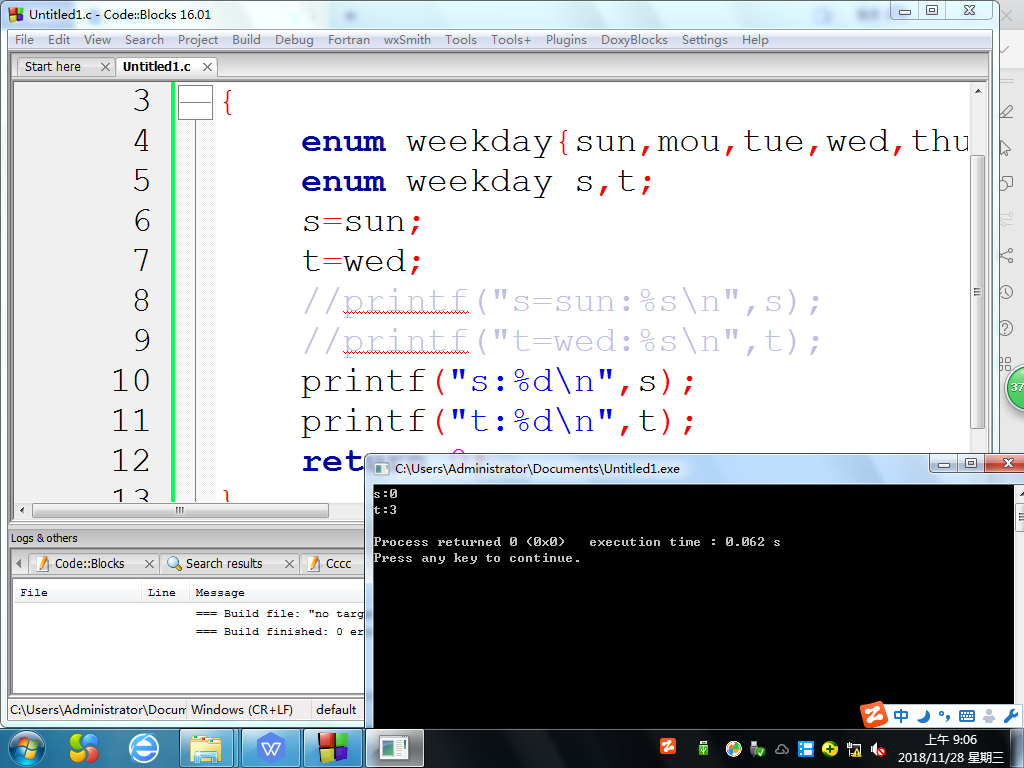Image resolution: width=1024 pixels, height=768 pixels.
Task: Click the editor scroll-up arrow
Action: (978, 91)
